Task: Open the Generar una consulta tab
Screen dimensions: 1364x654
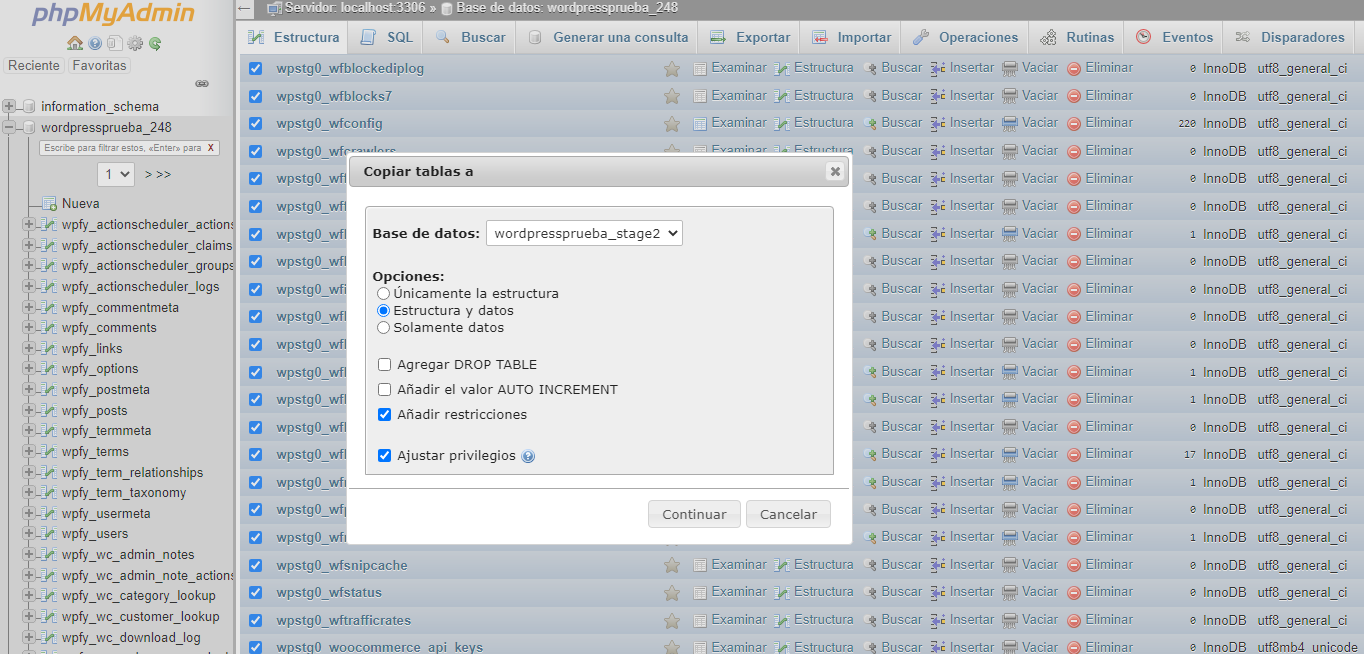Action: click(x=607, y=37)
